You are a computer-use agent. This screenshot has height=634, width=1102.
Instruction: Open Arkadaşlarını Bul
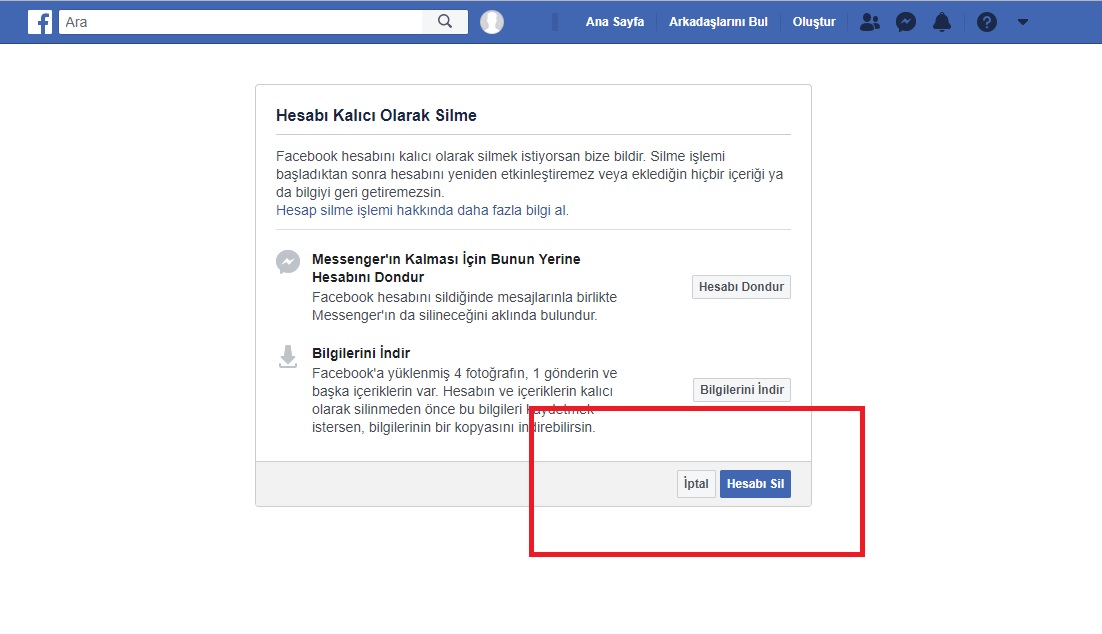718,22
